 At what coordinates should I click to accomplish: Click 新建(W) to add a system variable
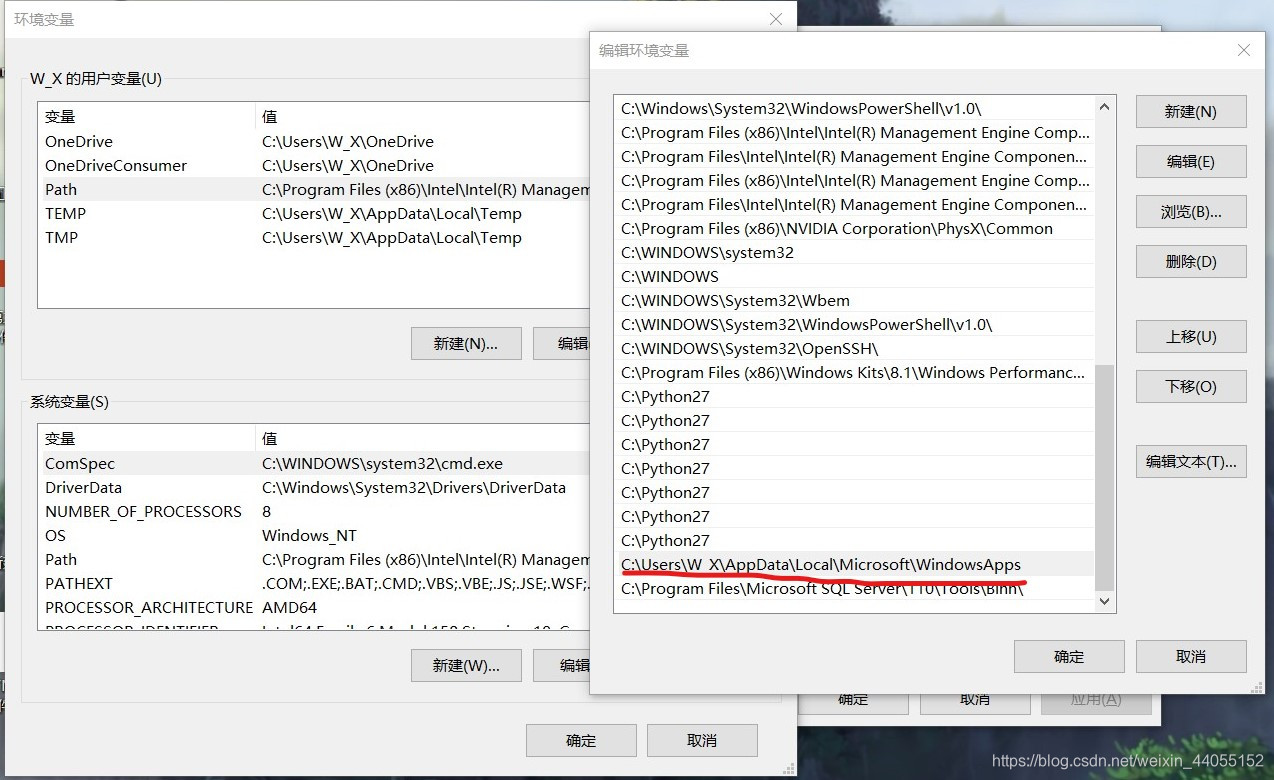(465, 665)
